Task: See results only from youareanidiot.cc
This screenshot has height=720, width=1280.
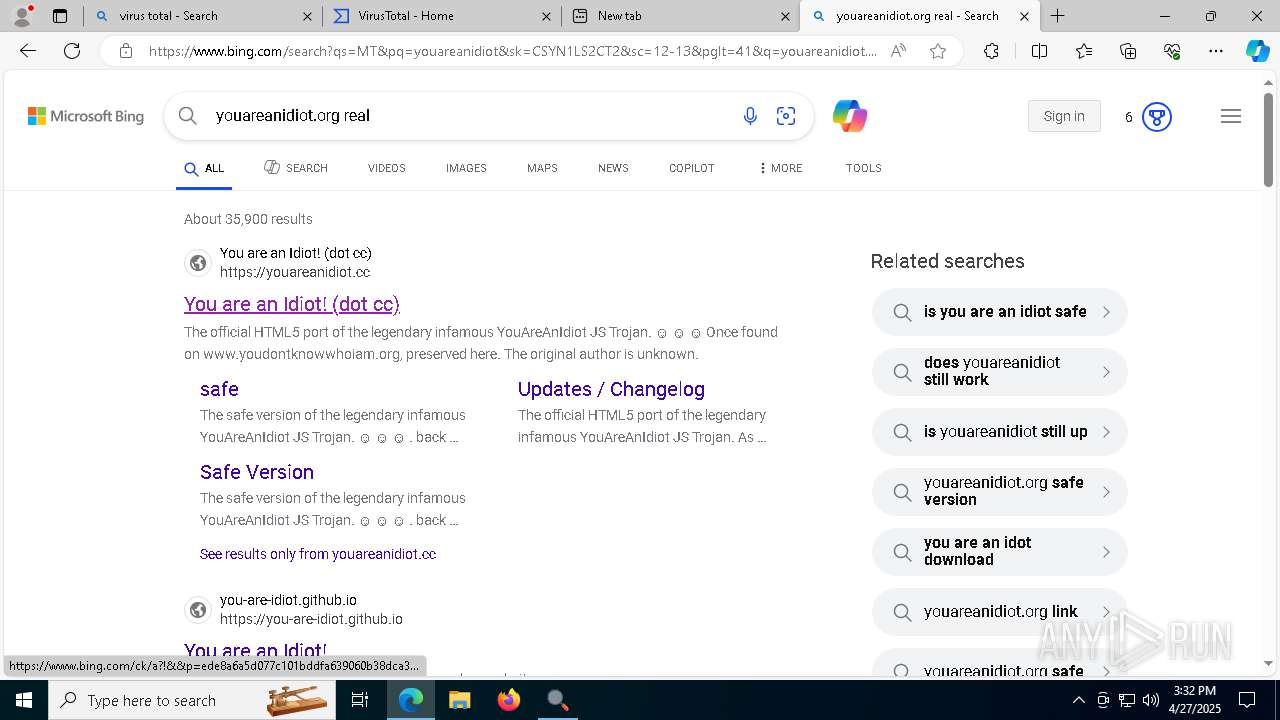Action: (318, 554)
